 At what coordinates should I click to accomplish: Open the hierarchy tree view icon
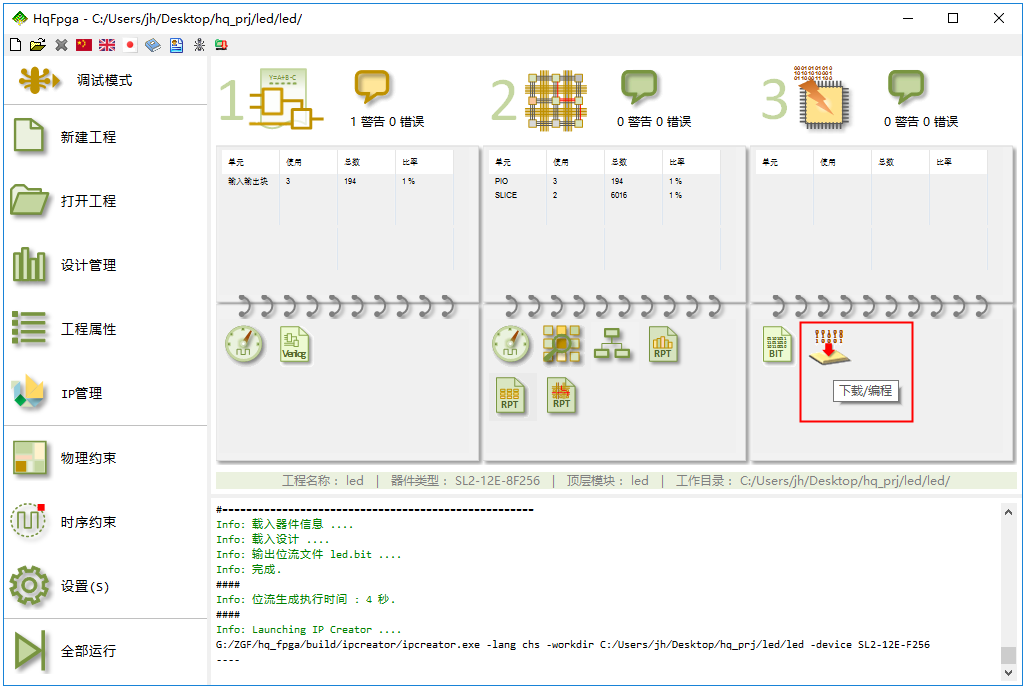[611, 344]
